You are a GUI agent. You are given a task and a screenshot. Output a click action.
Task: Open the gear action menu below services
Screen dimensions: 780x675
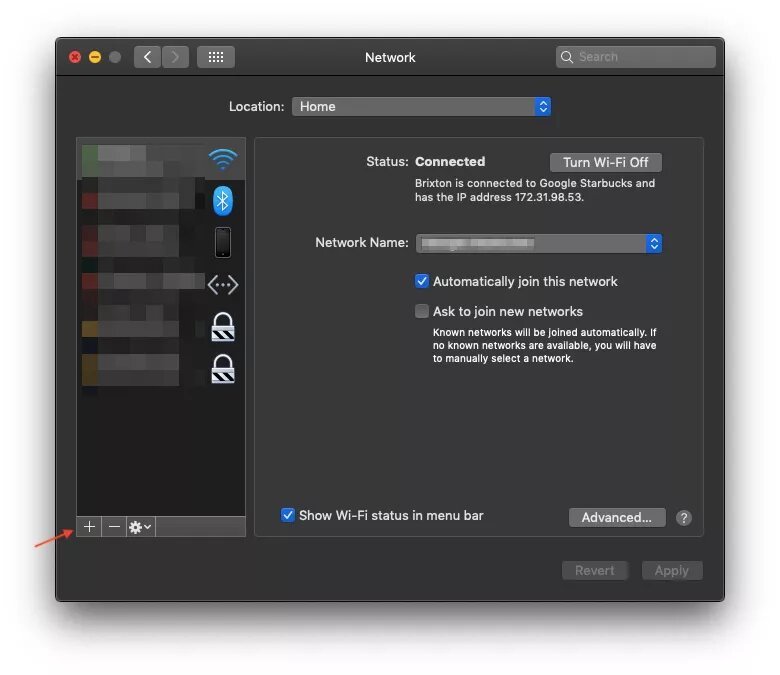(x=140, y=527)
